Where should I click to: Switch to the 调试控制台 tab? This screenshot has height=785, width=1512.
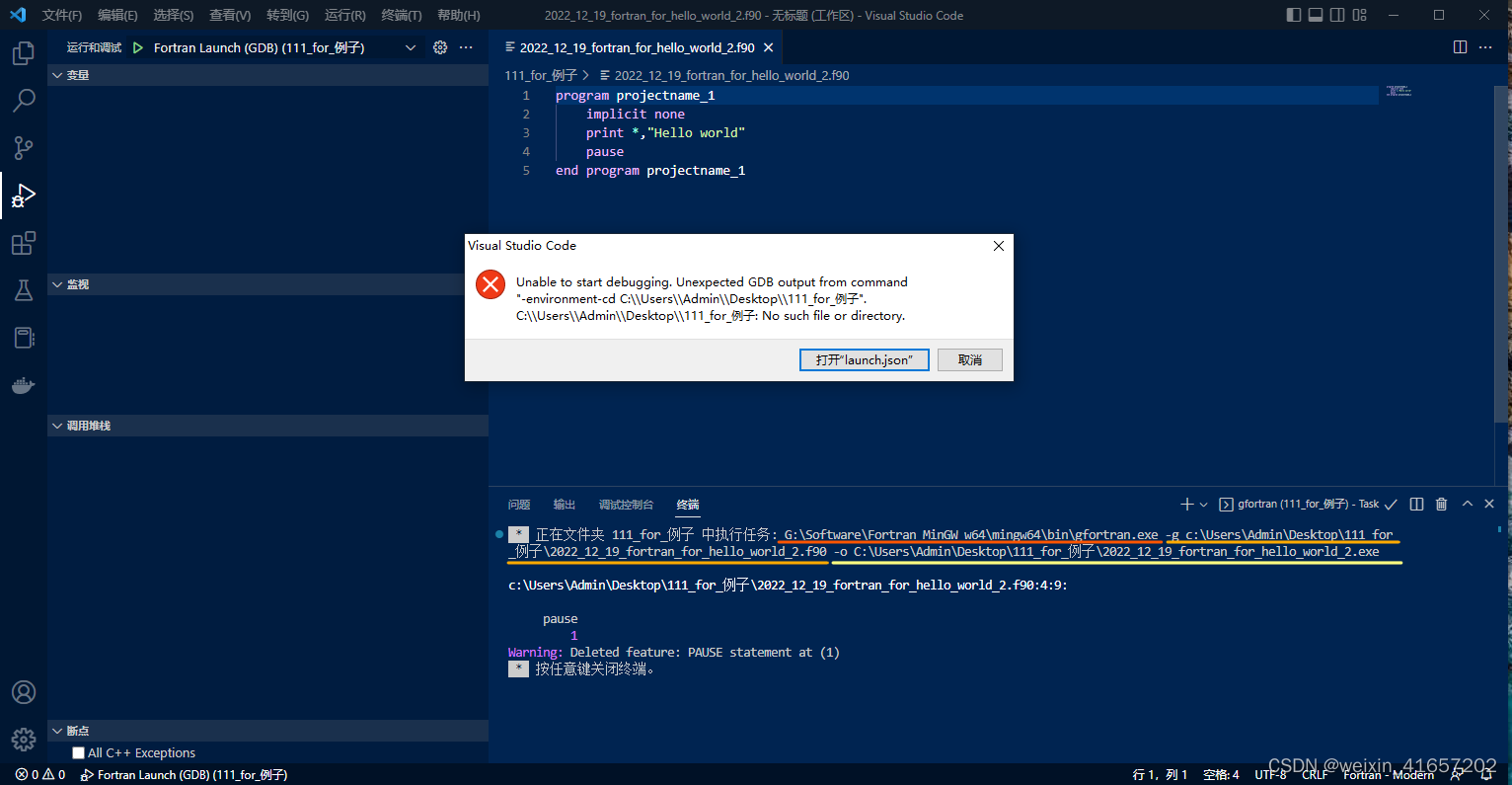626,505
